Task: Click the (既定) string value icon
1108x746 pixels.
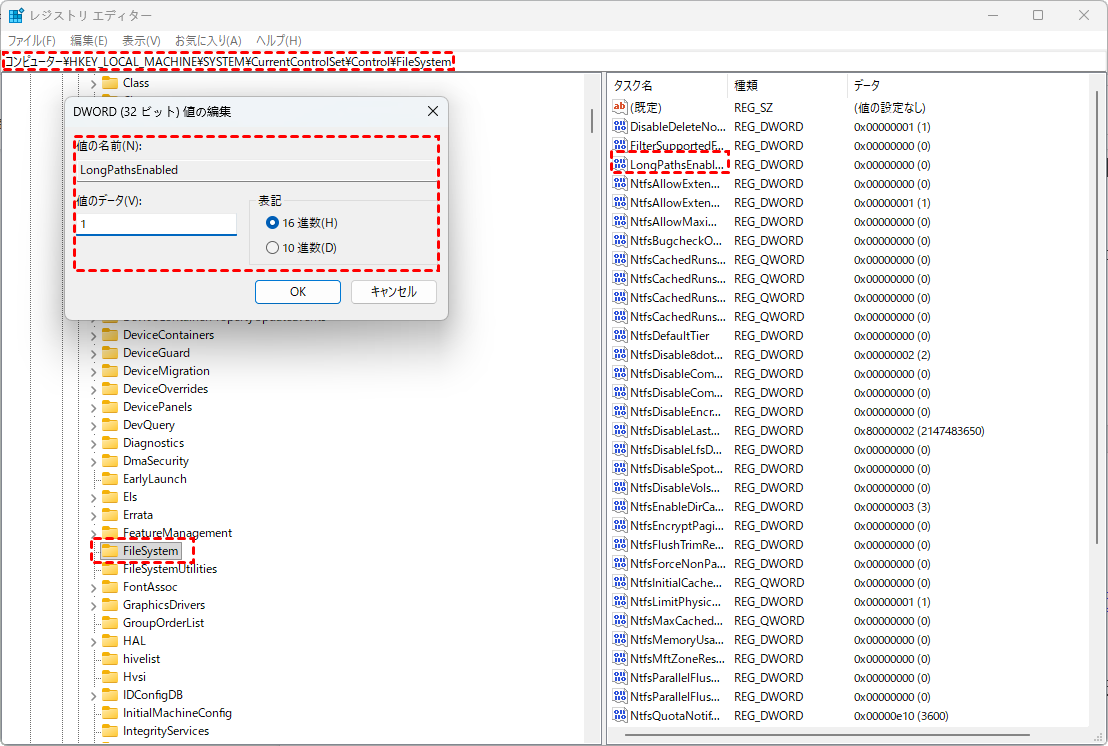Action: [620, 107]
